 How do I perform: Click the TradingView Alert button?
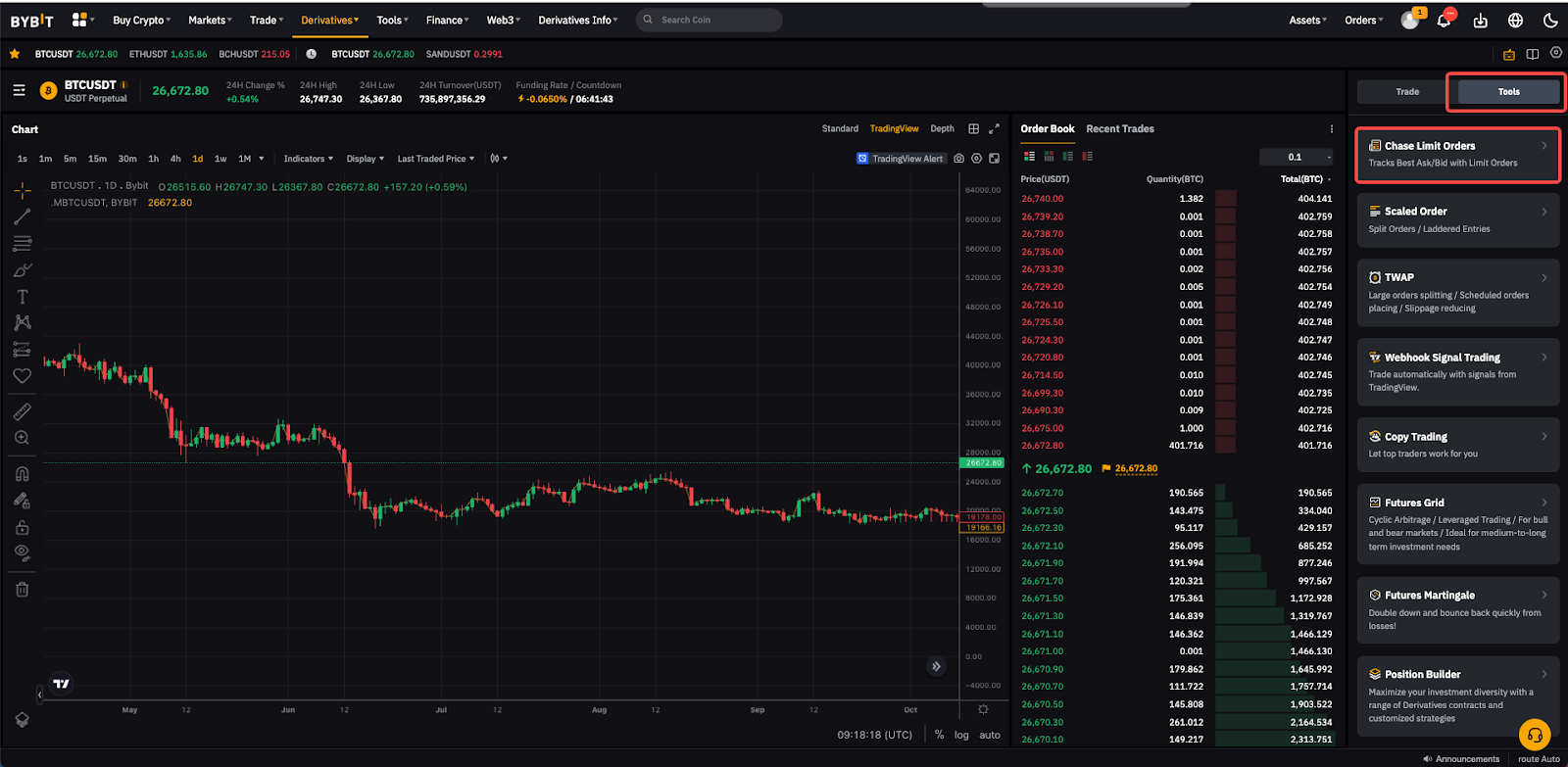coord(900,159)
